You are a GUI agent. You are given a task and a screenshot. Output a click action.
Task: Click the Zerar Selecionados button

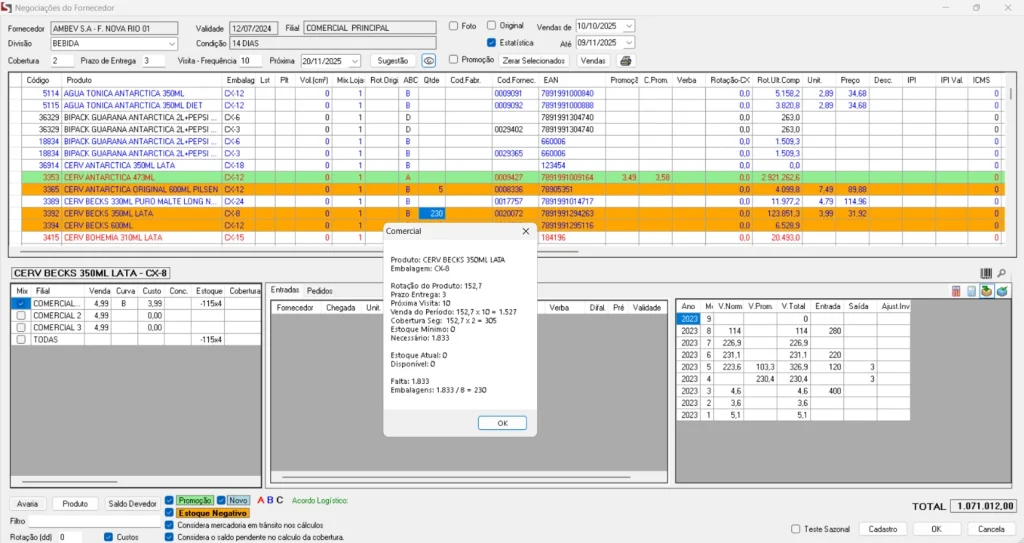535,61
